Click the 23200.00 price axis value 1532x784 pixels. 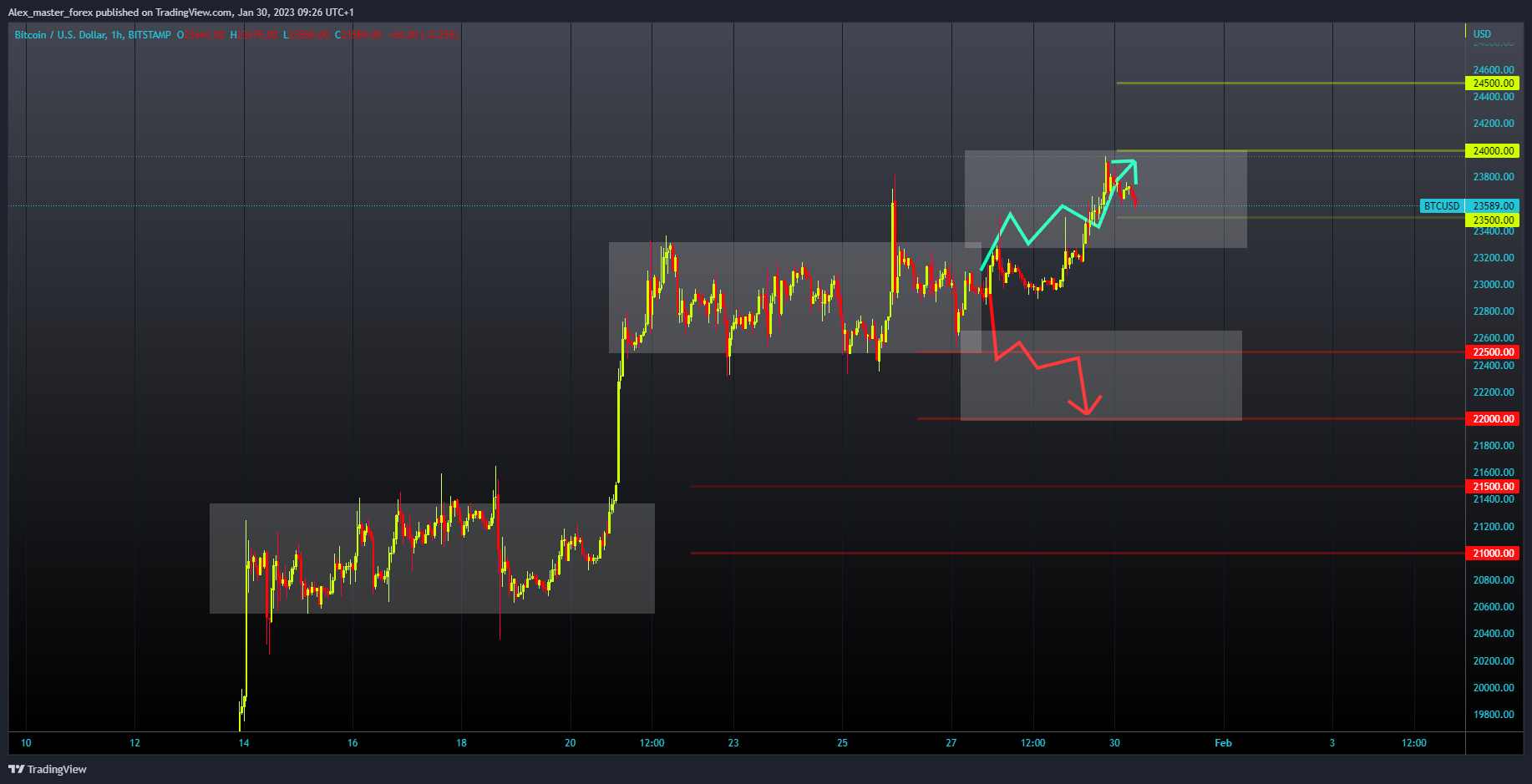click(x=1494, y=258)
